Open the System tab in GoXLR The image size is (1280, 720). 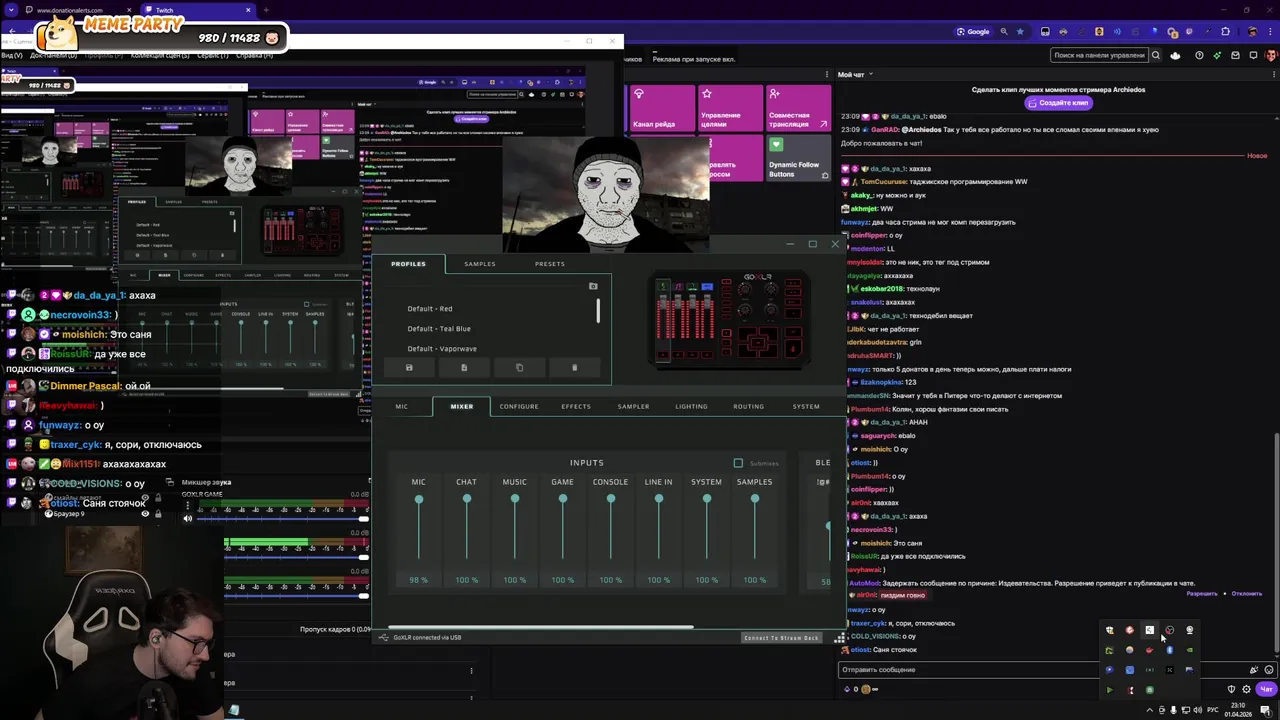pos(806,406)
